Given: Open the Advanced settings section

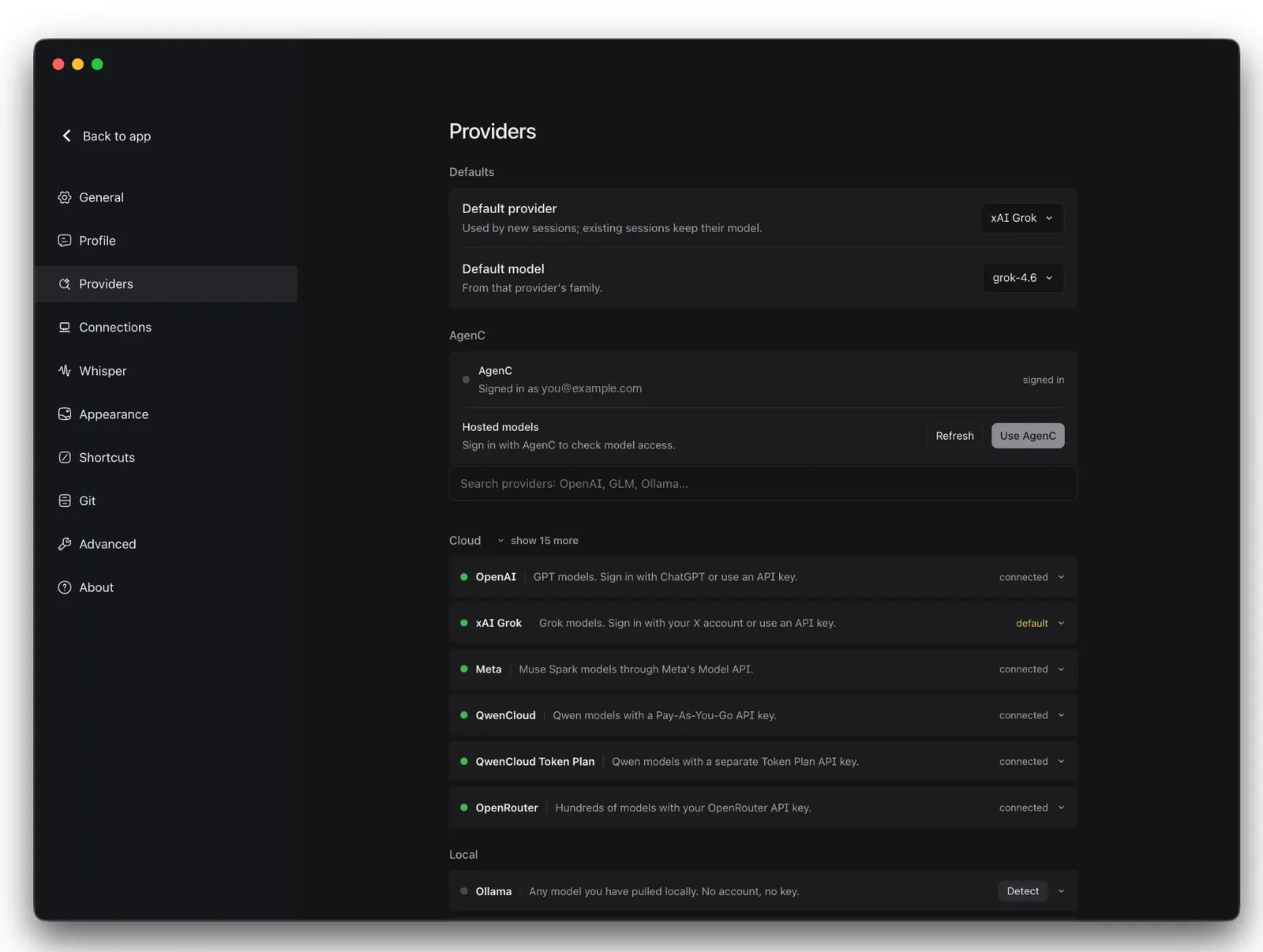Looking at the screenshot, I should coord(166,544).
